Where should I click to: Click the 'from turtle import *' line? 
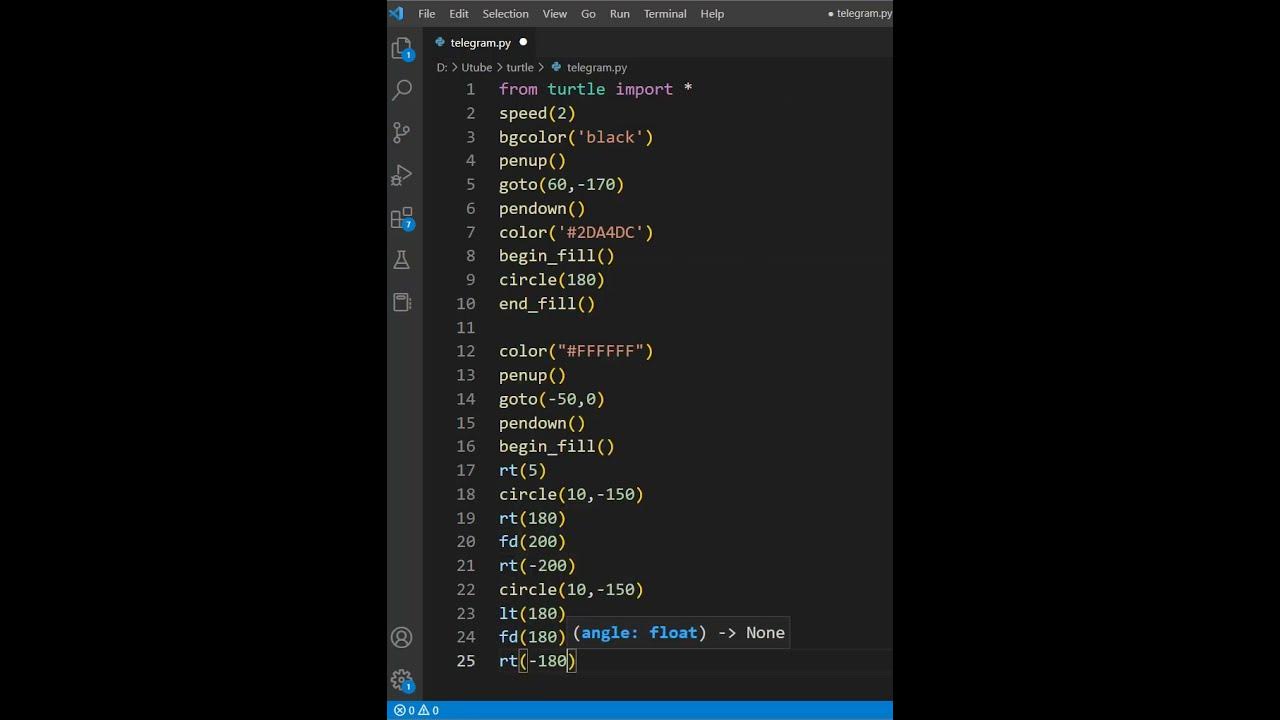point(596,89)
